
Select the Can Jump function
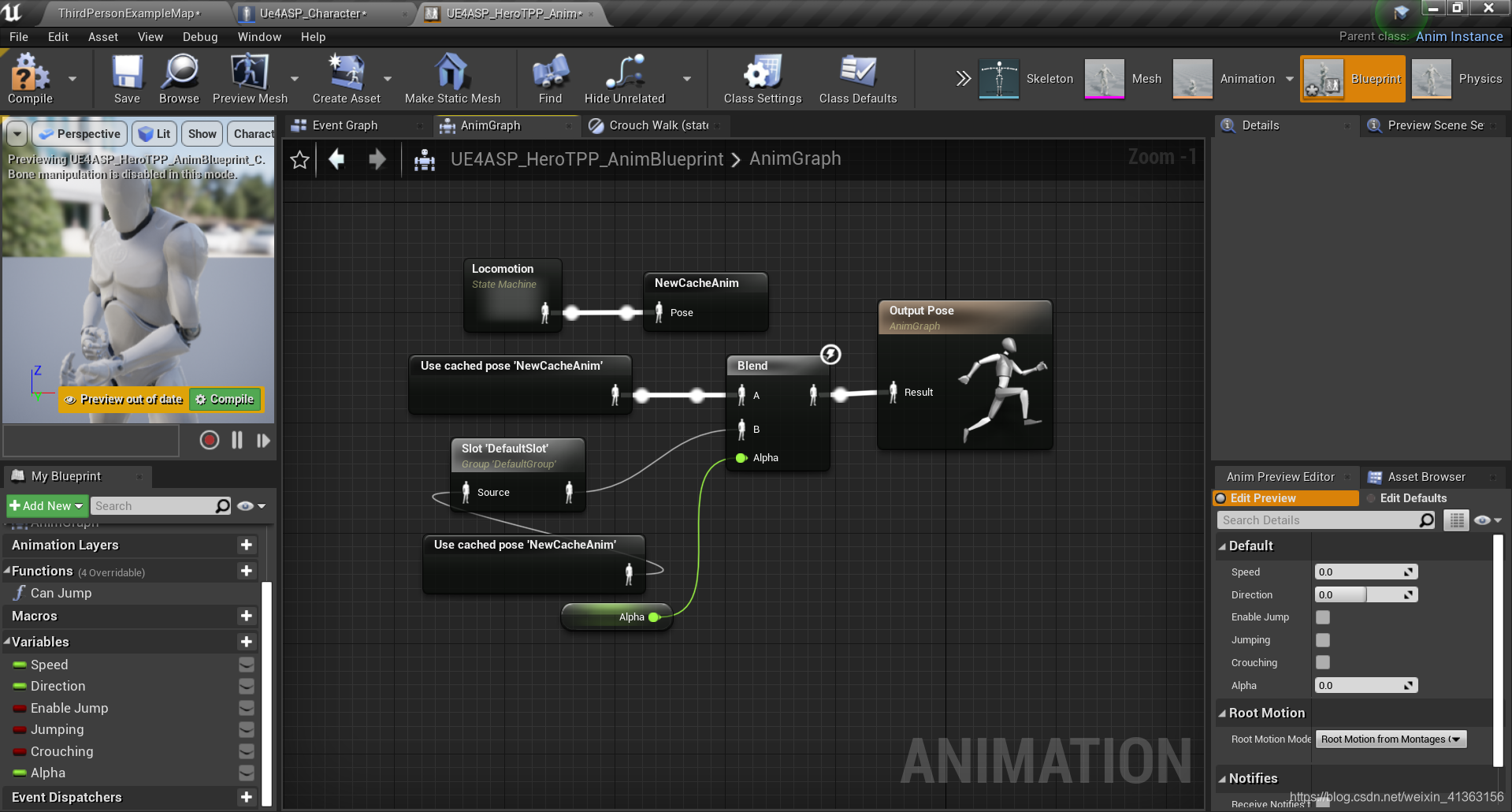(x=61, y=594)
